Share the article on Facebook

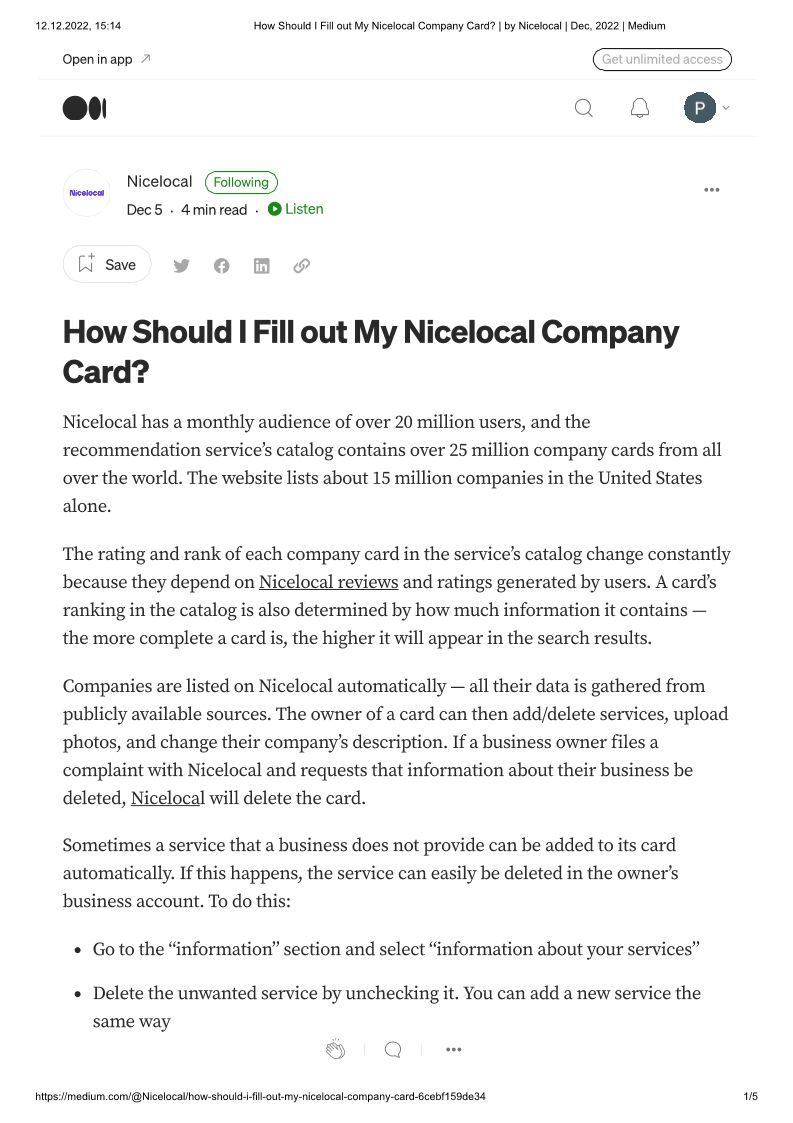[x=221, y=265]
